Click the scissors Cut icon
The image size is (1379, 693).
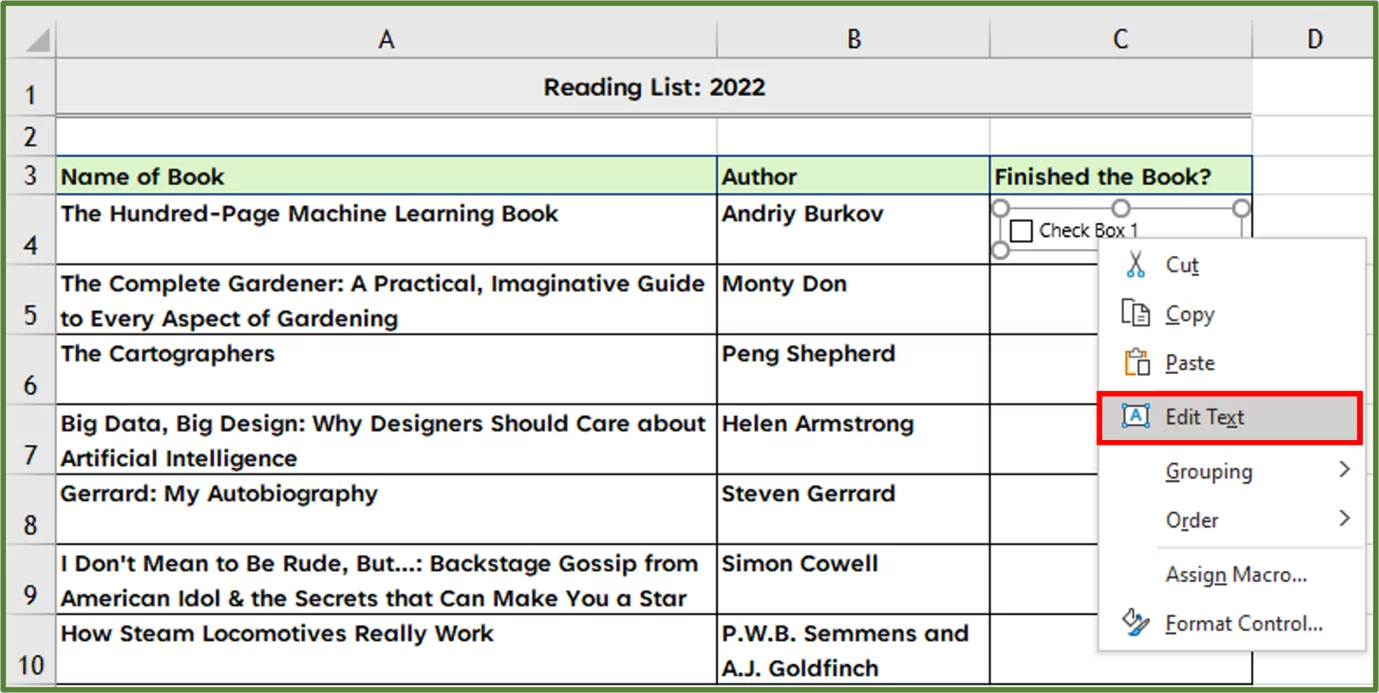(x=1137, y=265)
